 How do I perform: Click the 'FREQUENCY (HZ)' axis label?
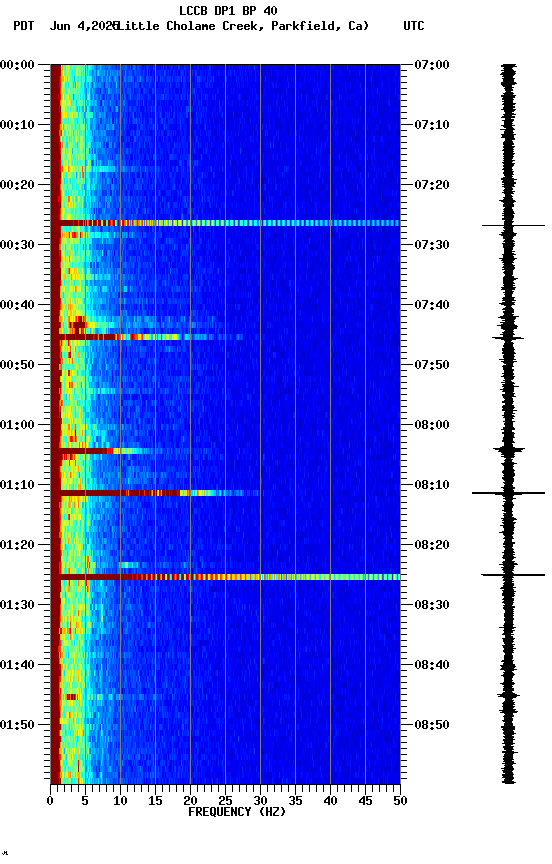pos(237,812)
